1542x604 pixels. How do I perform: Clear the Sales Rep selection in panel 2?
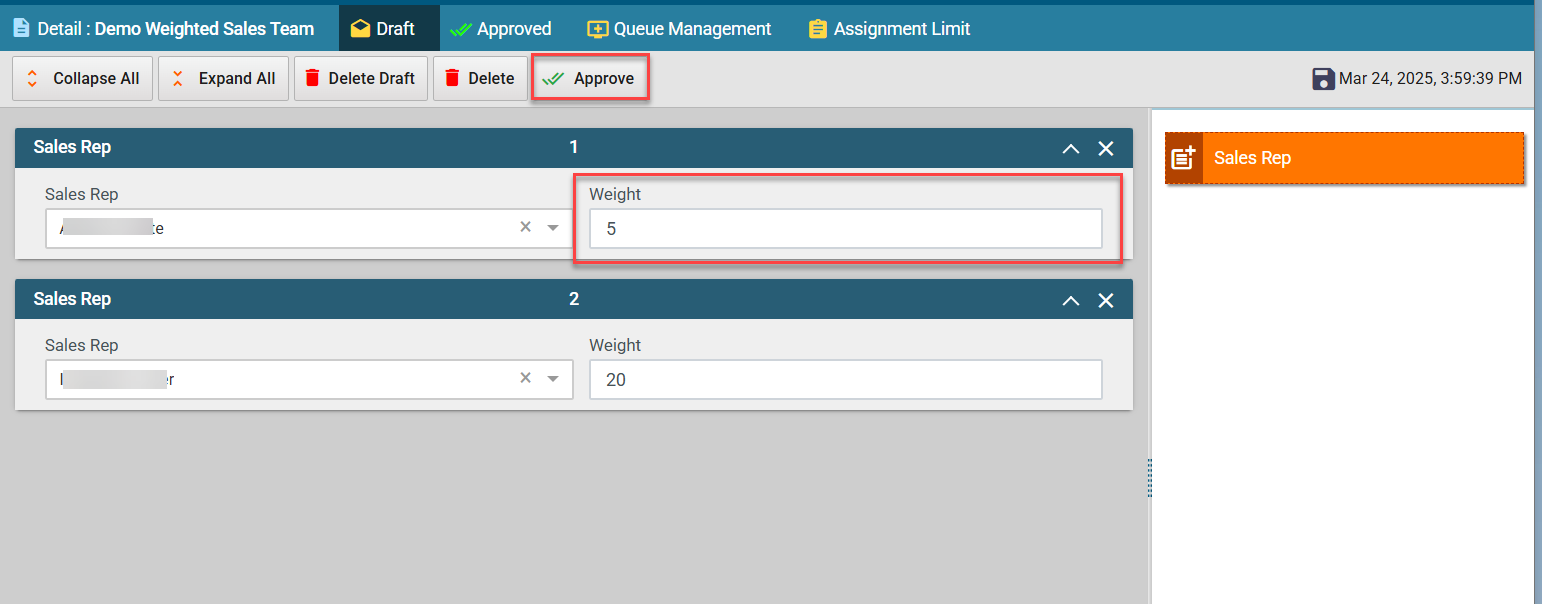click(525, 379)
